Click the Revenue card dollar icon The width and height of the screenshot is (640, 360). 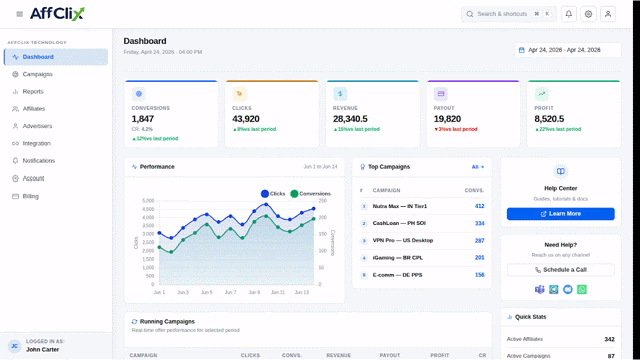coord(340,94)
